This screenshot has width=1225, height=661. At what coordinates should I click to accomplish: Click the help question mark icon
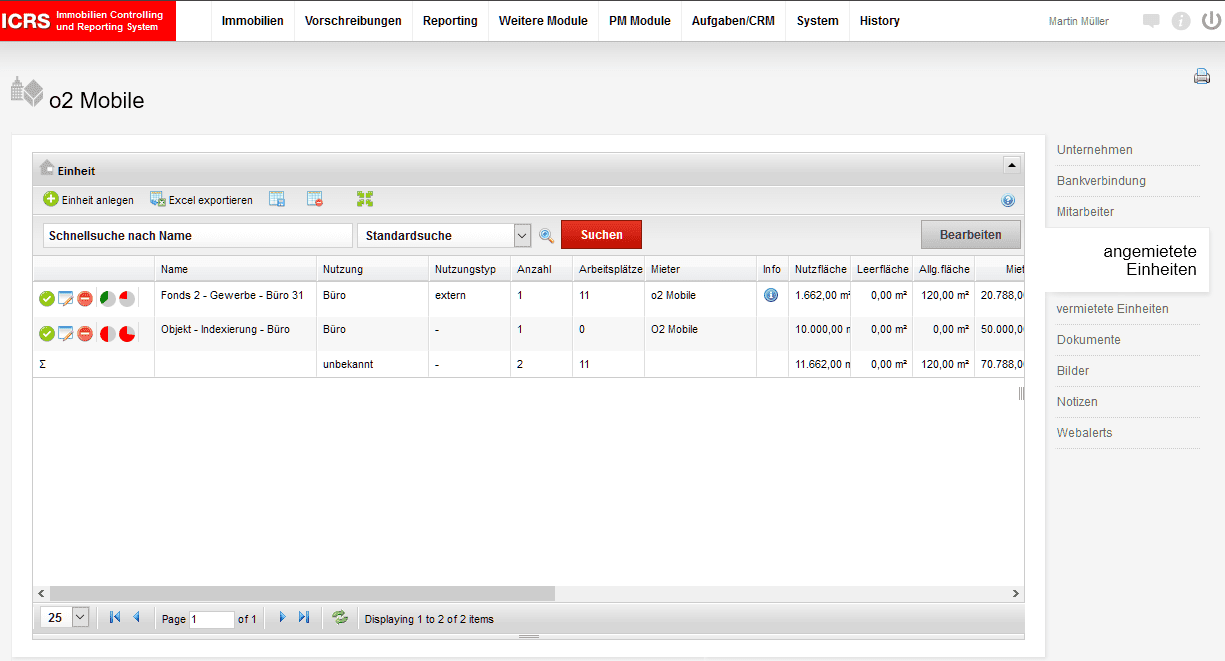[x=1008, y=200]
